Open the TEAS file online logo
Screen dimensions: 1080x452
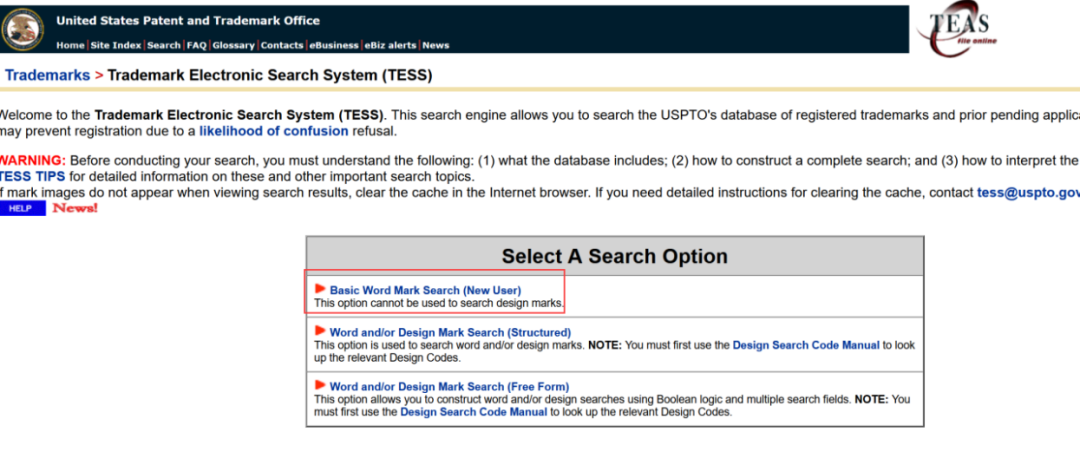(960, 31)
